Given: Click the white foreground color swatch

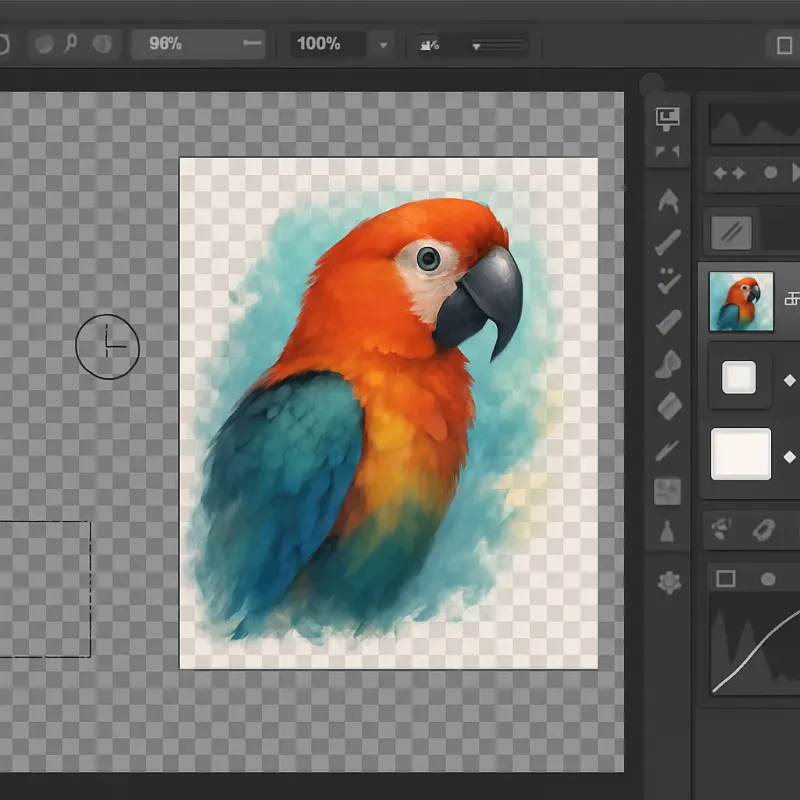Looking at the screenshot, I should point(740,455).
